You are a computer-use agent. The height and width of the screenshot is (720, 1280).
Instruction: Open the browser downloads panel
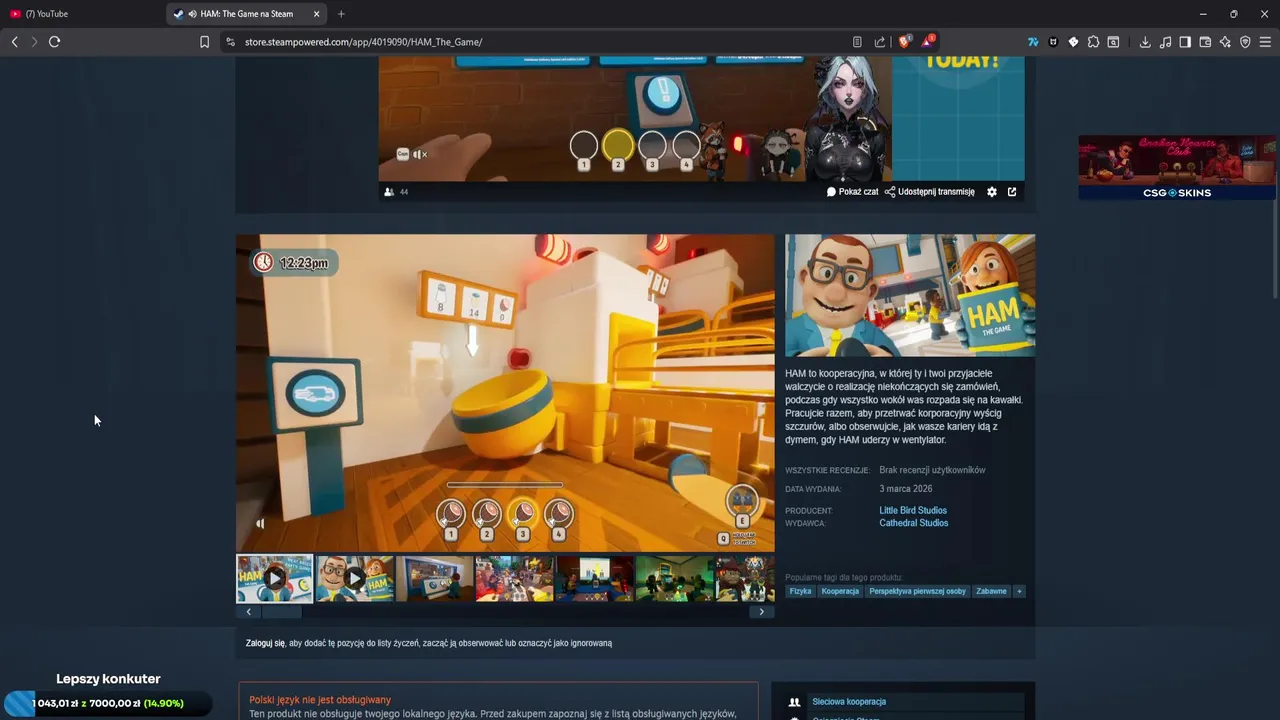1145,42
